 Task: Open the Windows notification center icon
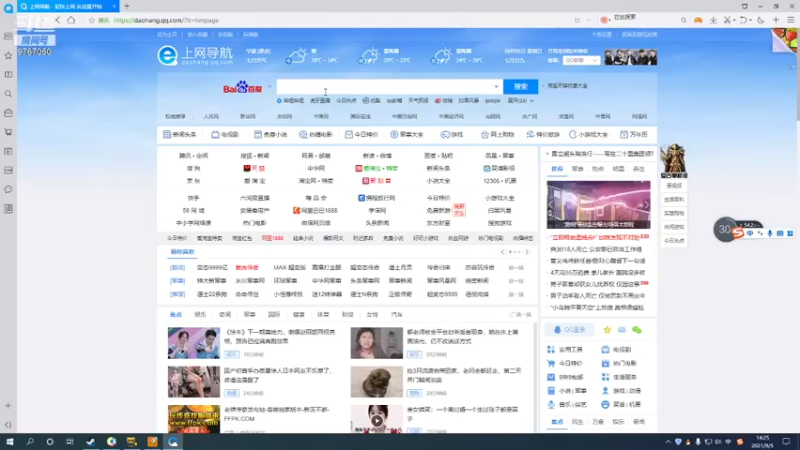coord(786,442)
